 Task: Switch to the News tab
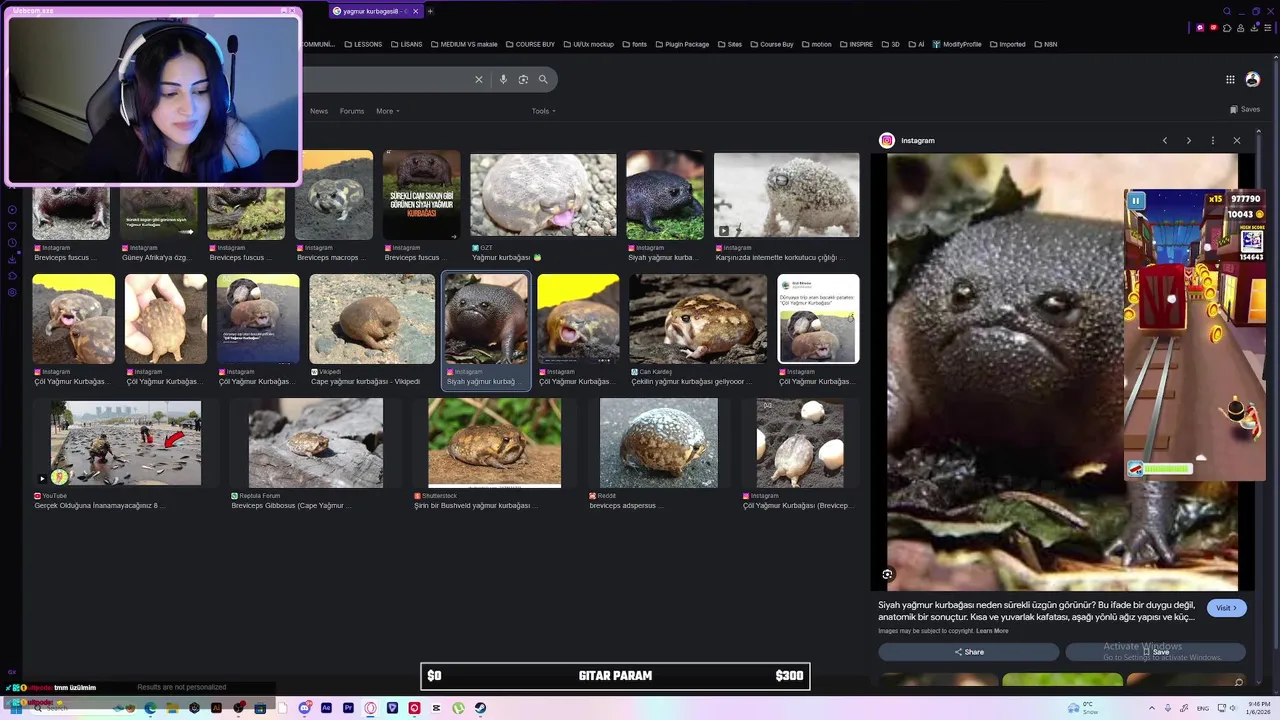(319, 111)
